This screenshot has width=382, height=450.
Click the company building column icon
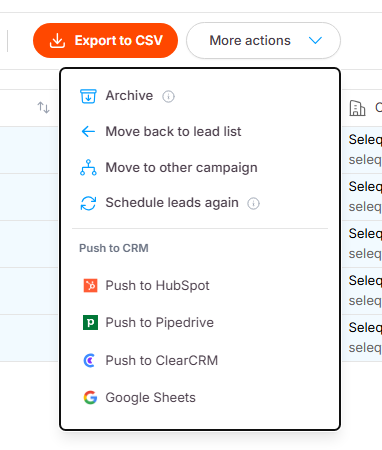pyautogui.click(x=357, y=108)
